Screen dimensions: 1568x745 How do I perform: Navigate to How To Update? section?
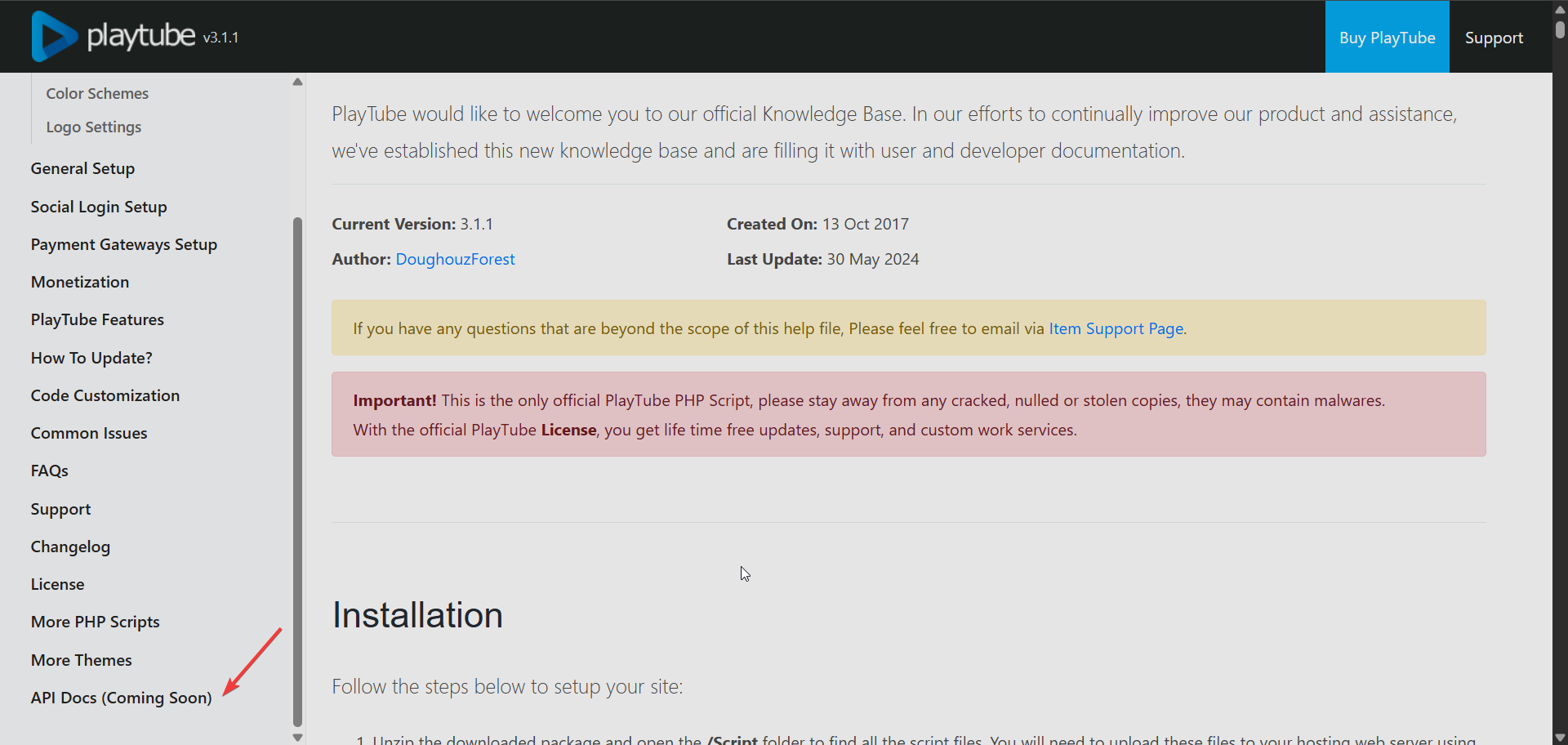pyautogui.click(x=91, y=358)
